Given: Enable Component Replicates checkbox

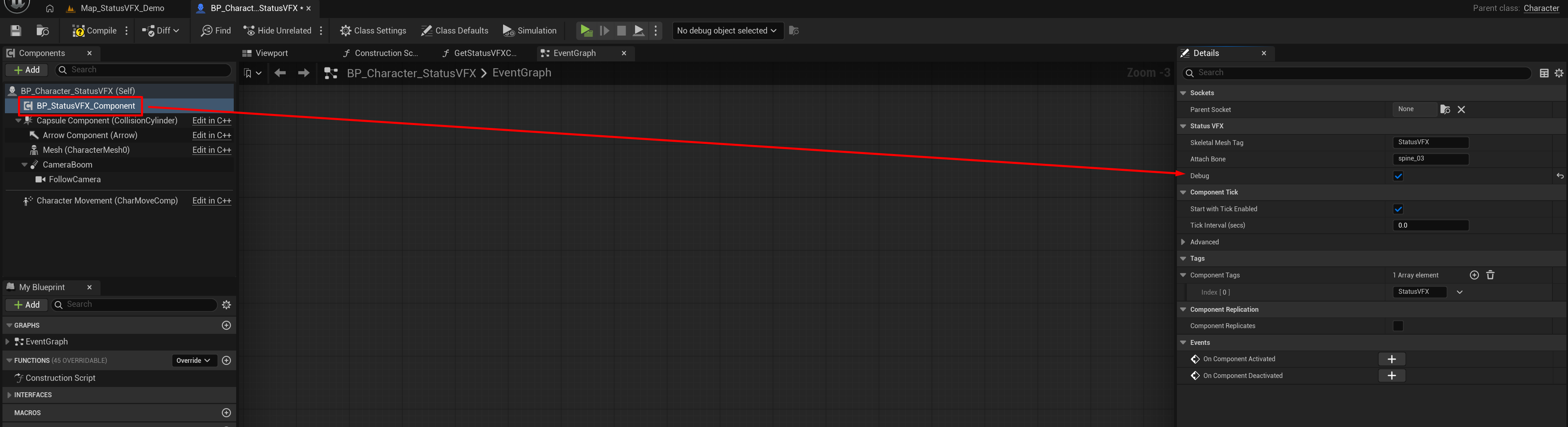Looking at the screenshot, I should coord(1398,326).
